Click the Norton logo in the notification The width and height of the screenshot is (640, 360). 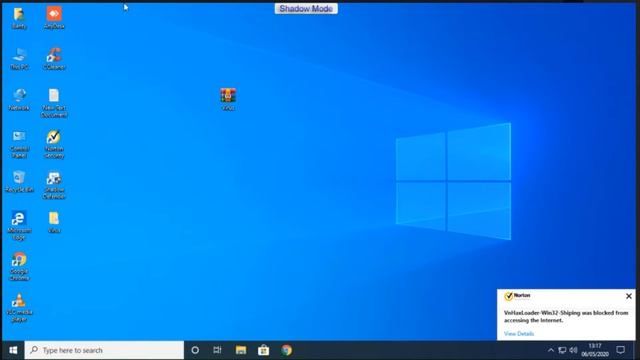[x=518, y=296]
